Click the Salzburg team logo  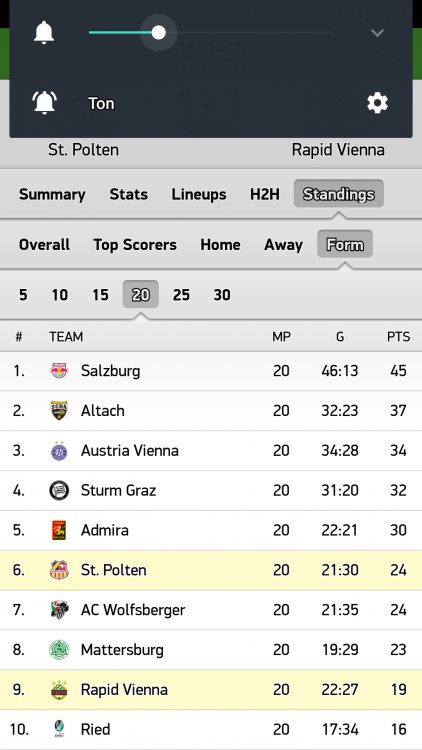pyautogui.click(x=59, y=371)
